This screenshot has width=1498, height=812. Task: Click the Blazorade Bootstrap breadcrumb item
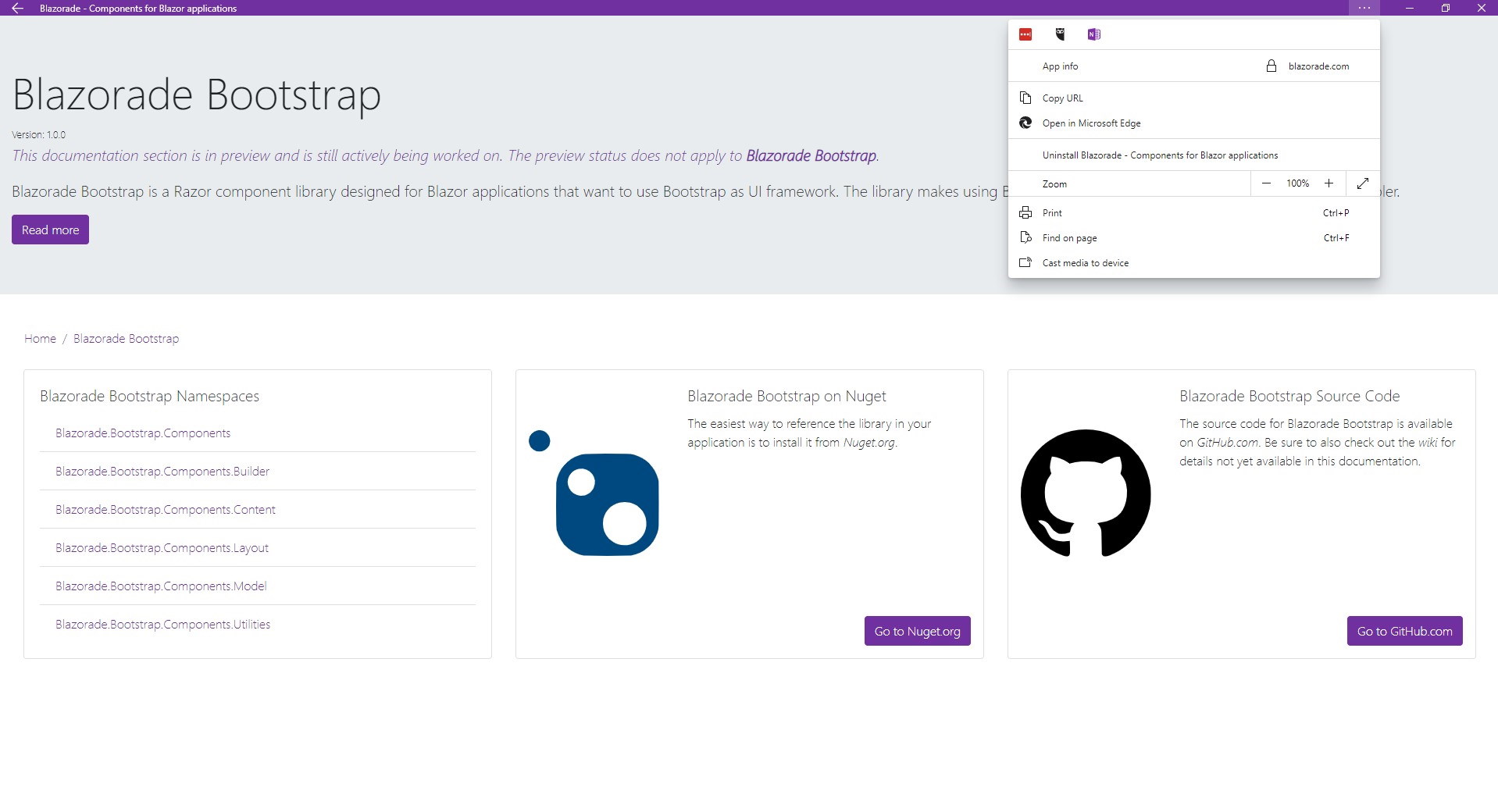126,338
